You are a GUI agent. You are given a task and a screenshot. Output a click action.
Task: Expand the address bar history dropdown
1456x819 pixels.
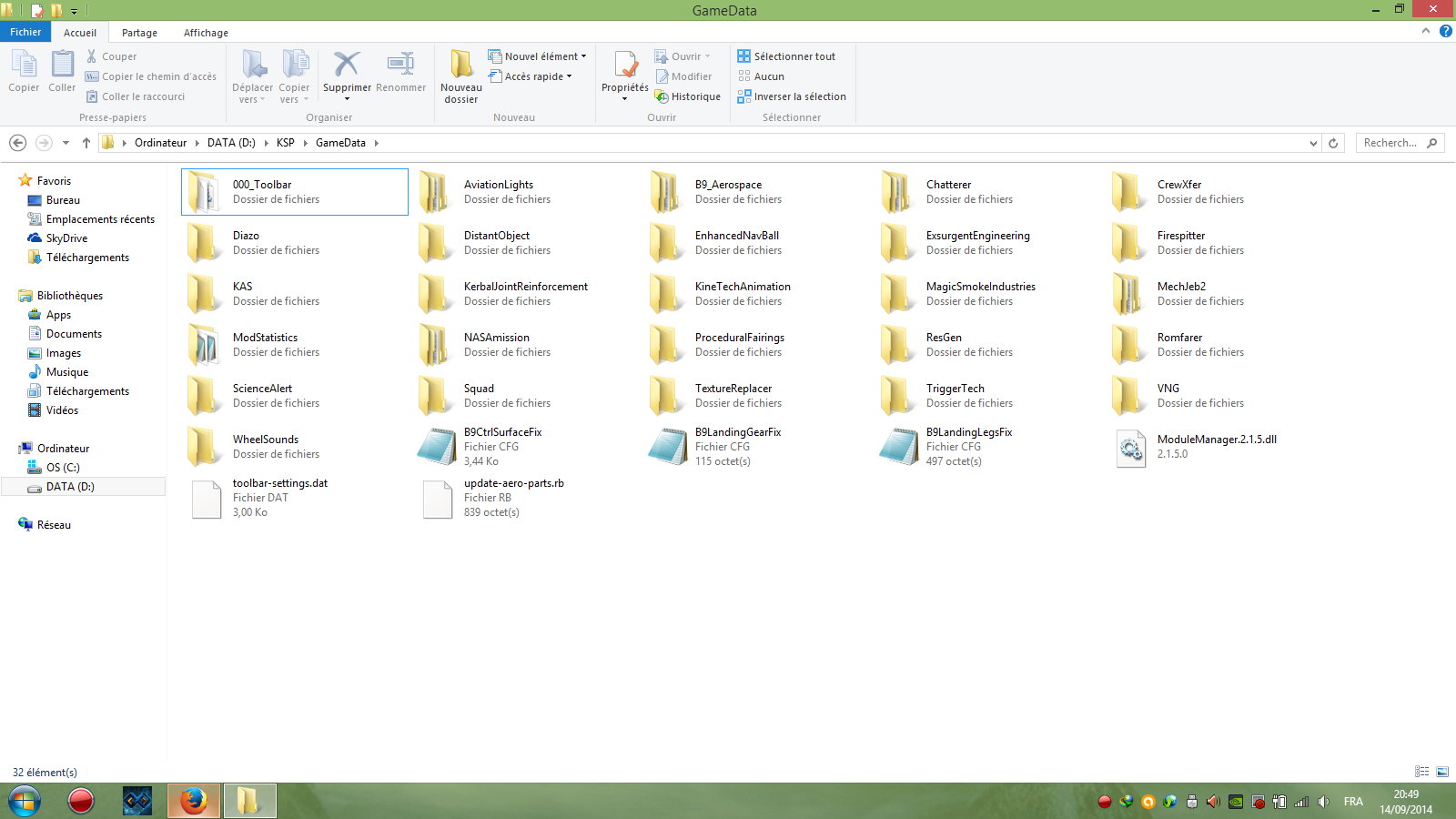(x=1313, y=143)
